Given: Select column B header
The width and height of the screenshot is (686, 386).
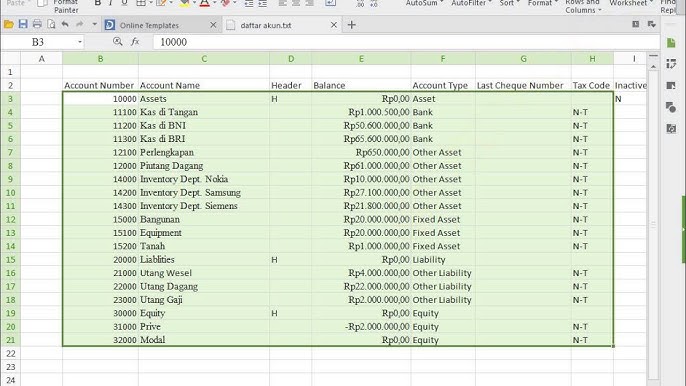Looking at the screenshot, I should (x=100, y=59).
